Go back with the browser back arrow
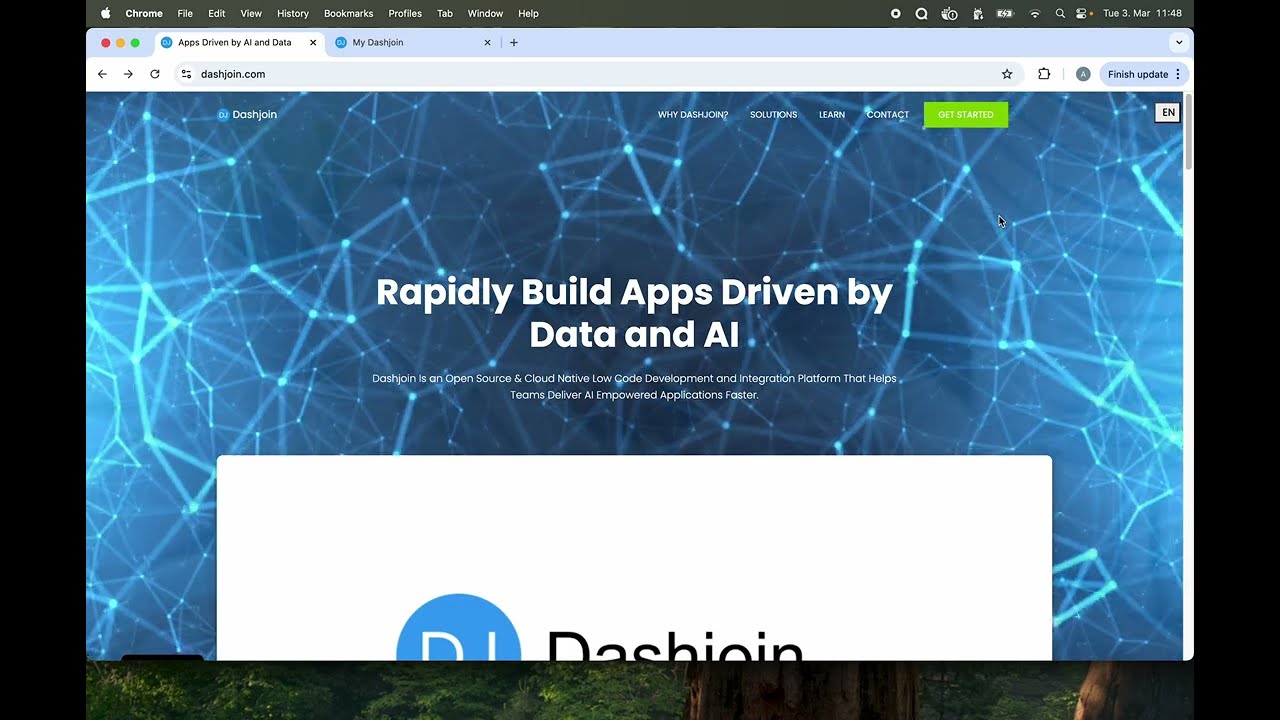Screen dimensions: 1280x720 pos(102,74)
